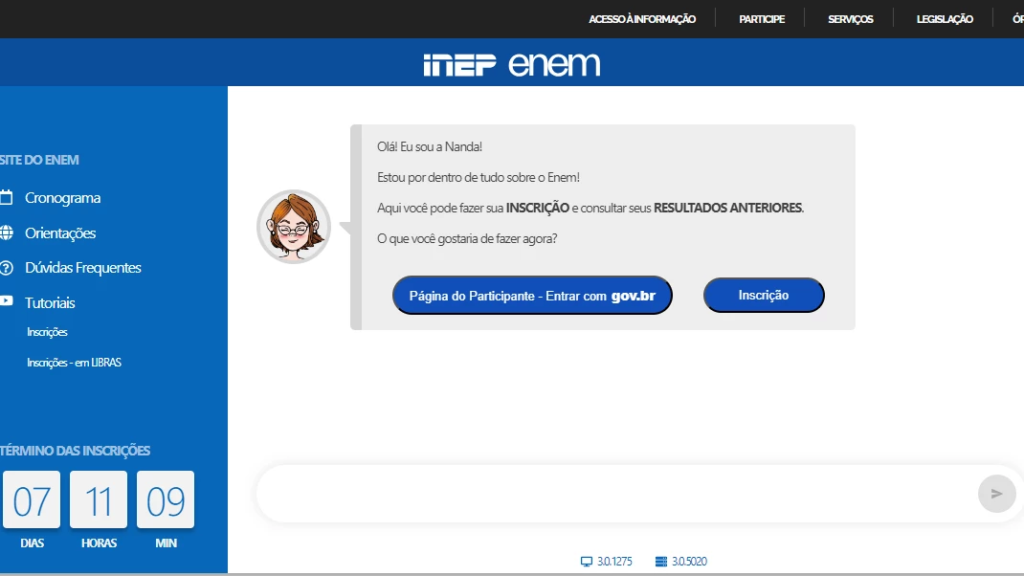Open the Participe menu item
Image resolution: width=1024 pixels, height=576 pixels.
point(761,19)
